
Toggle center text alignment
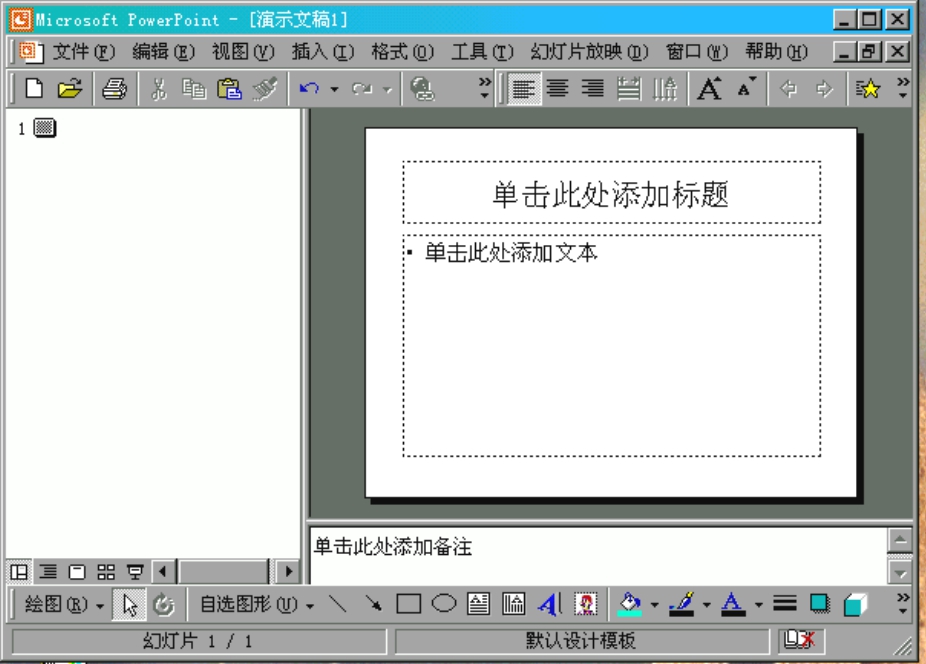click(557, 89)
